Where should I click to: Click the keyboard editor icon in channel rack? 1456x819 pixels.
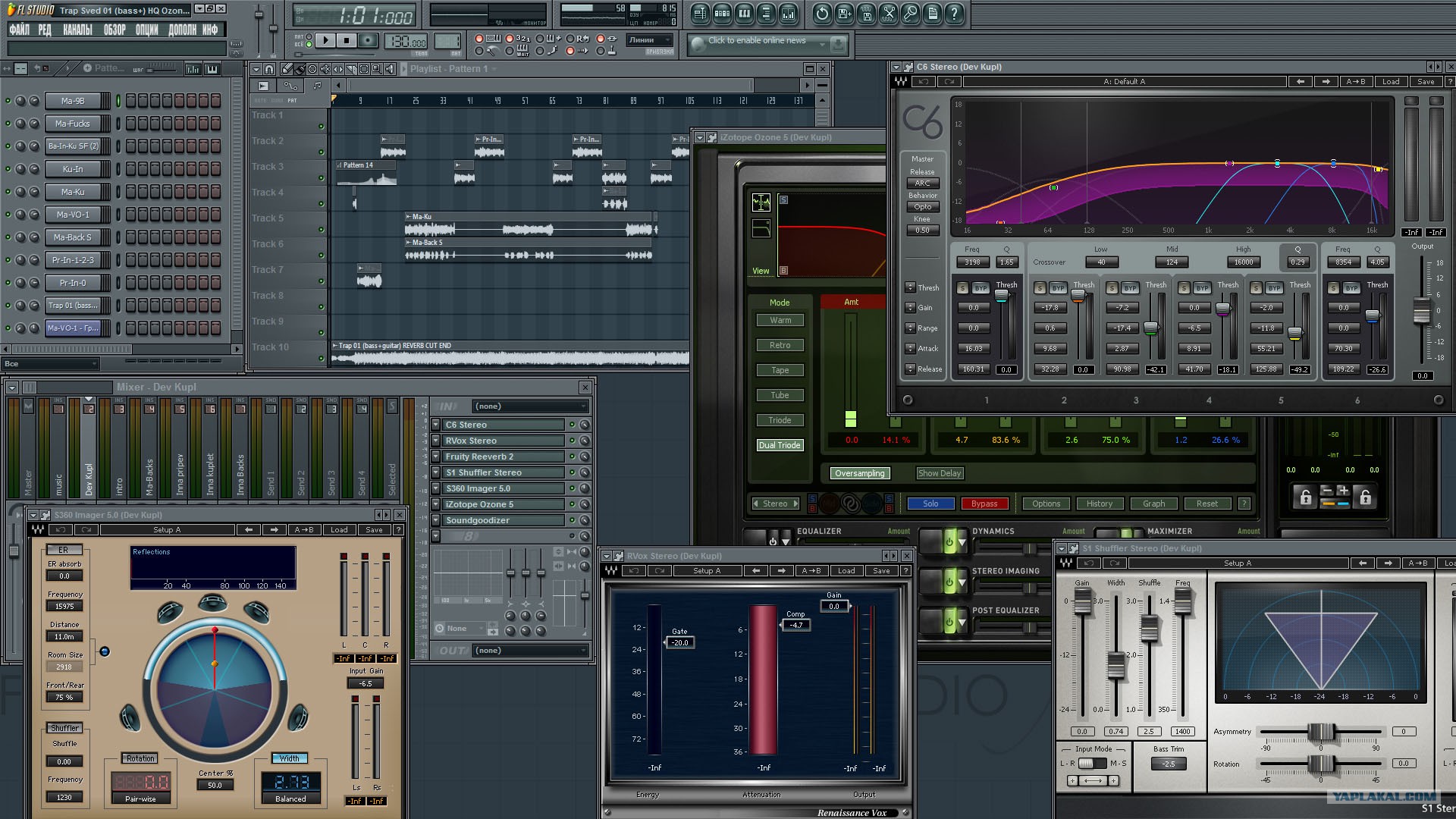point(212,69)
